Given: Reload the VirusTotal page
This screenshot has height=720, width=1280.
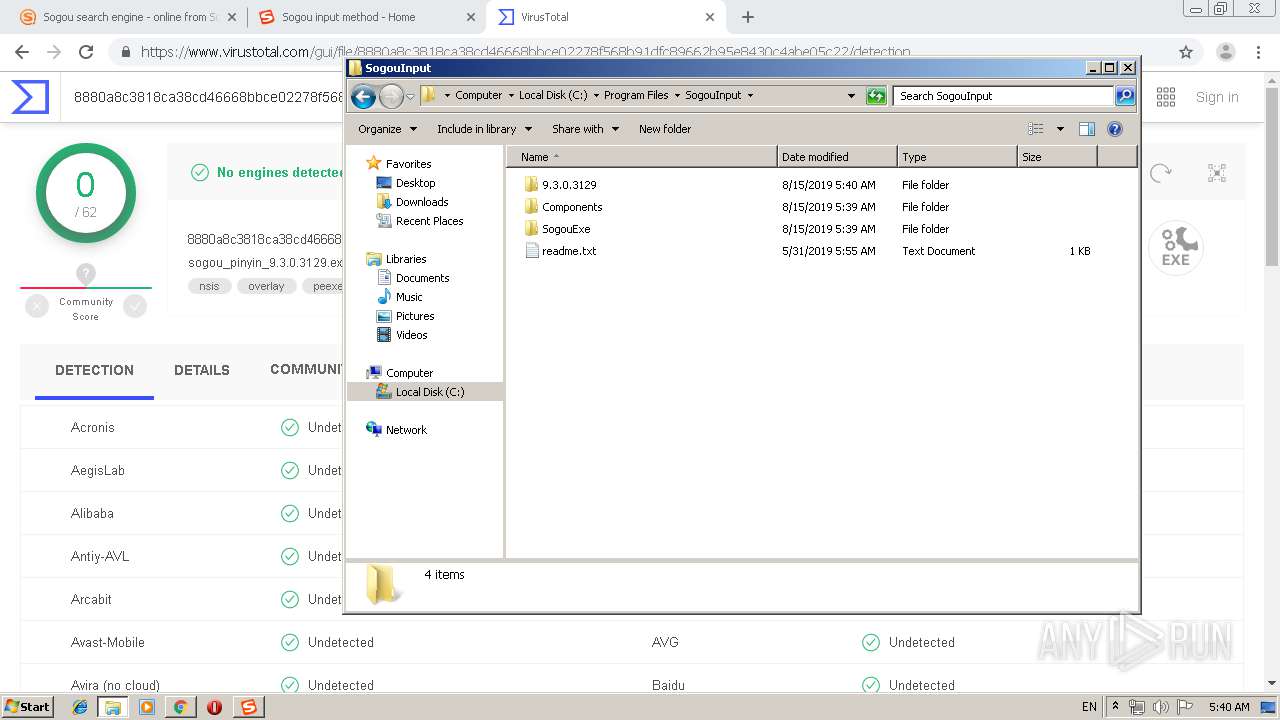Looking at the screenshot, I should (86, 52).
